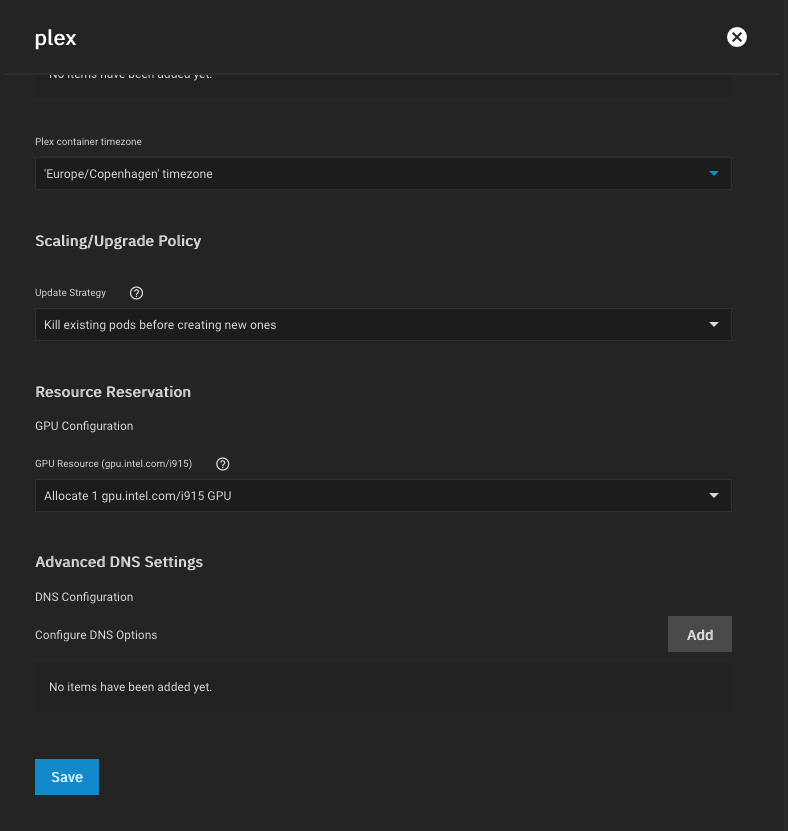Click the Configure DNS Options label
Viewport: 788px width, 831px height.
96,635
